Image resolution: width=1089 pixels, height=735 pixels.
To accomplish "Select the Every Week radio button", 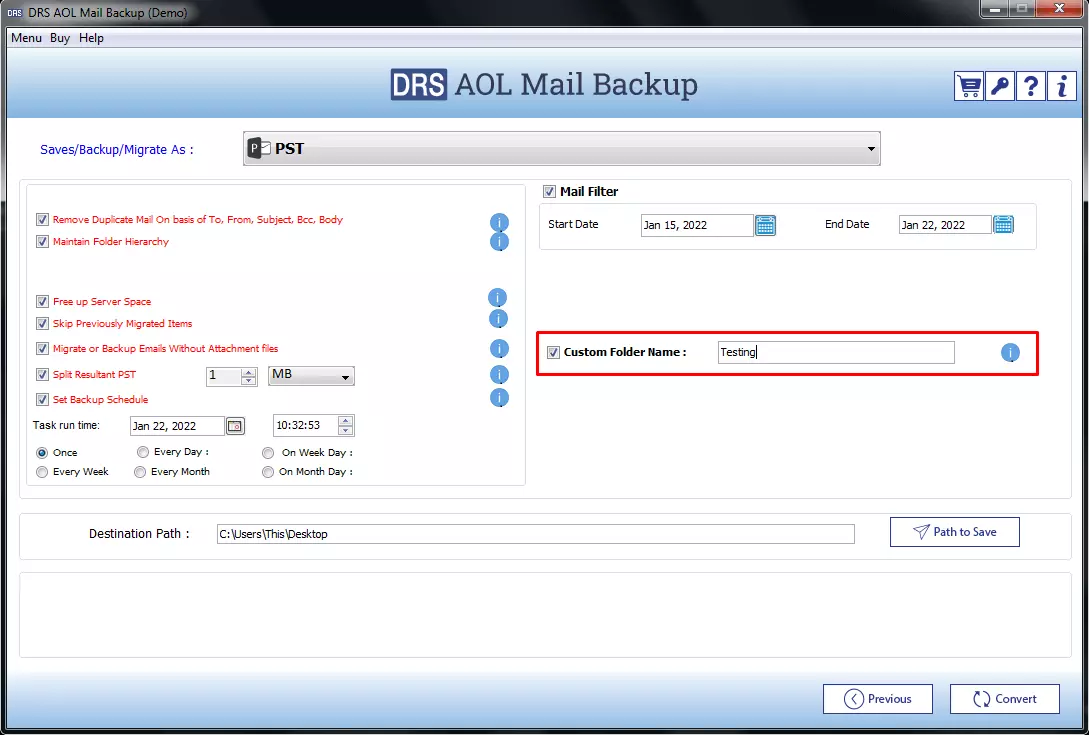I will (x=42, y=472).
